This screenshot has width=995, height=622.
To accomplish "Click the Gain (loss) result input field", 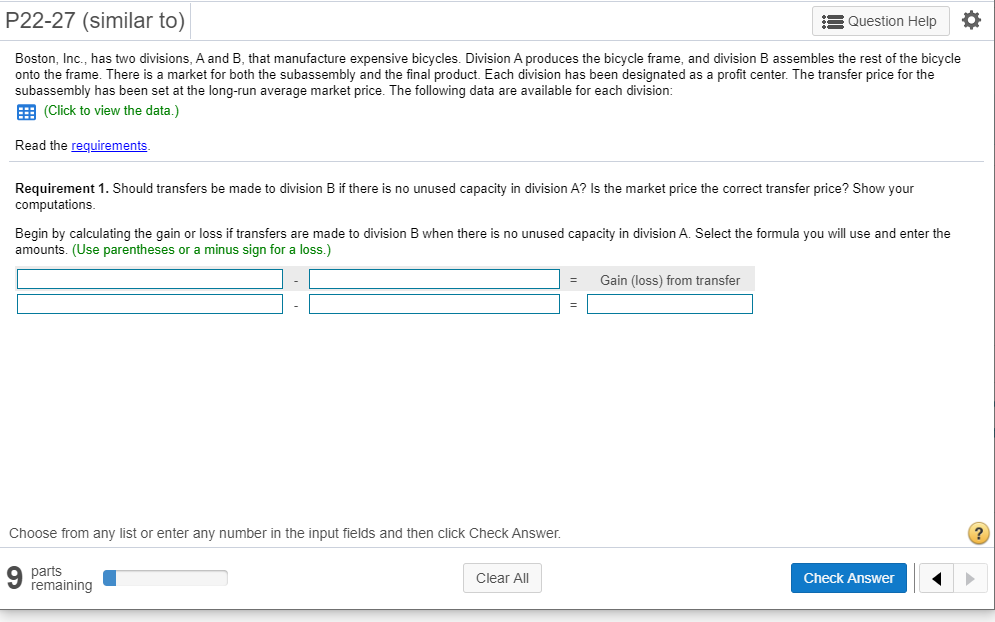I will click(x=669, y=304).
